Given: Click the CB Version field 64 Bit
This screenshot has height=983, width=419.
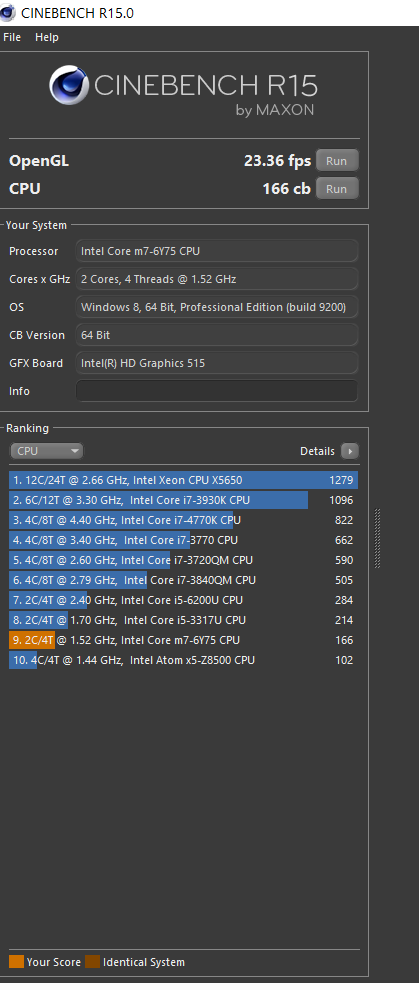Looking at the screenshot, I should point(217,335).
